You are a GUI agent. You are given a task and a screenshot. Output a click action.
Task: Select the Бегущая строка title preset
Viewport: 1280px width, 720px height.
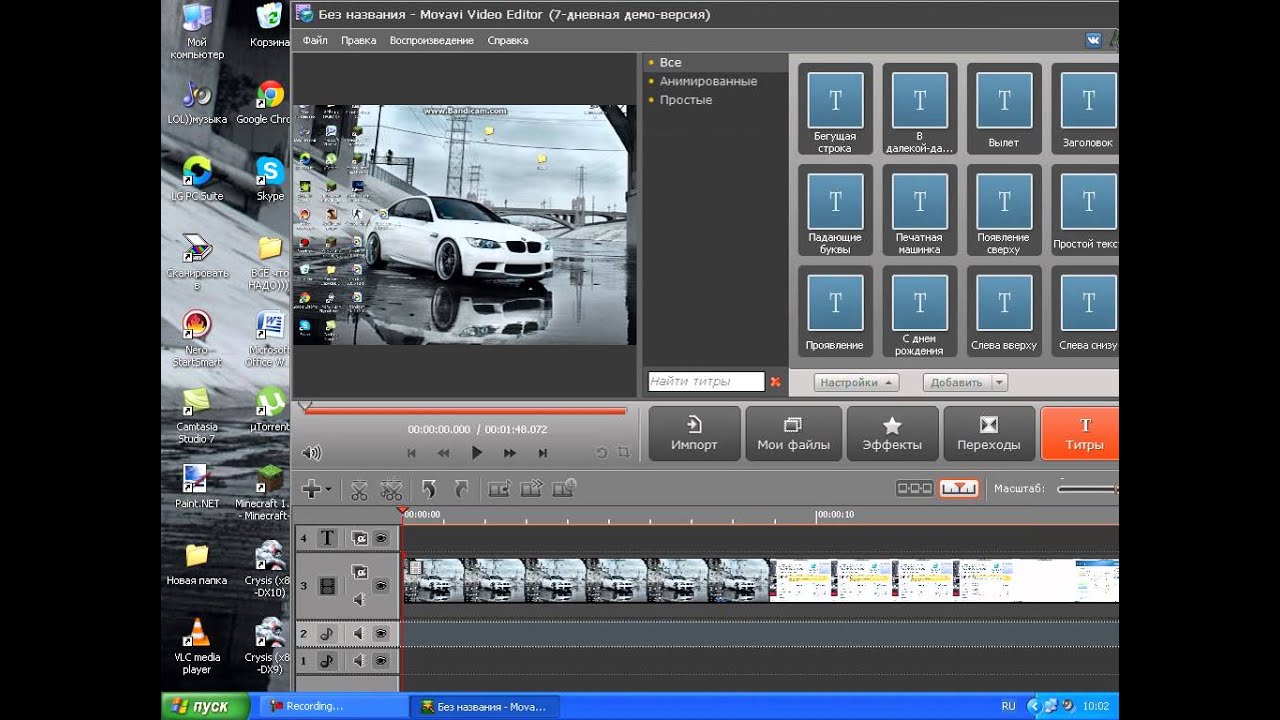click(835, 110)
